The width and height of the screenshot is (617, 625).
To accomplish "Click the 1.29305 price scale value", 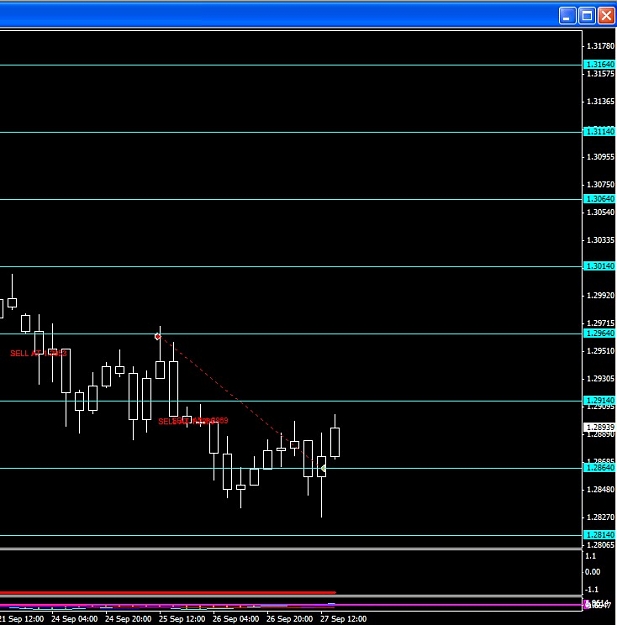I will pyautogui.click(x=600, y=379).
